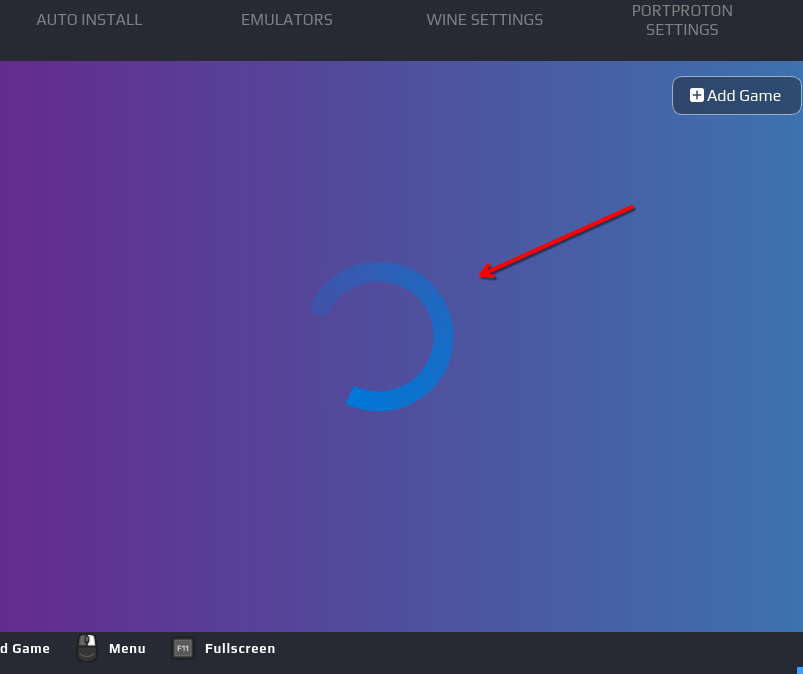Click the mouse icon beside Menu
The width and height of the screenshot is (803, 674).
coord(87,648)
